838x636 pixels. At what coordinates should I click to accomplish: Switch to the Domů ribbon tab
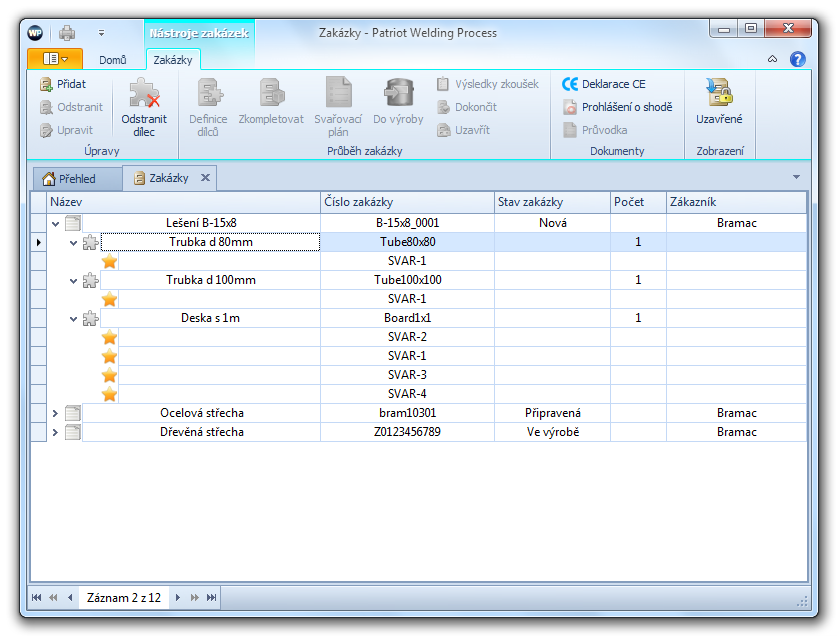click(113, 60)
